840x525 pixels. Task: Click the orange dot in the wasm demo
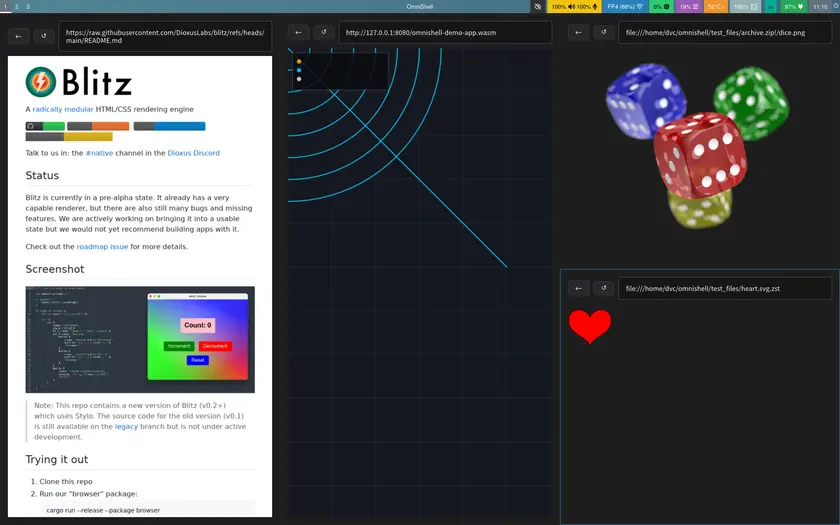[299, 62]
